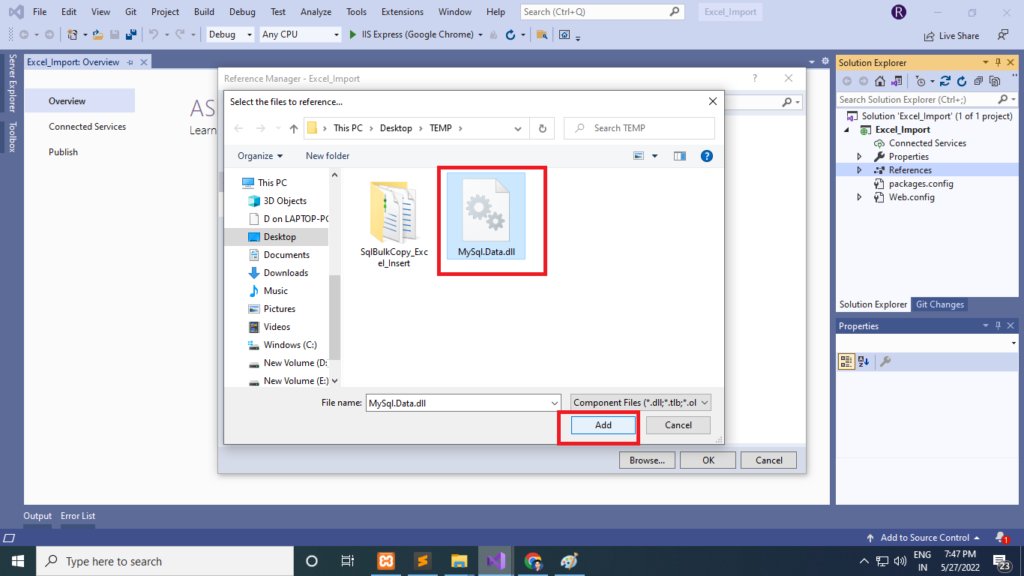This screenshot has height=576, width=1024.
Task: Switch to the Git Changes tab
Action: pyautogui.click(x=940, y=304)
